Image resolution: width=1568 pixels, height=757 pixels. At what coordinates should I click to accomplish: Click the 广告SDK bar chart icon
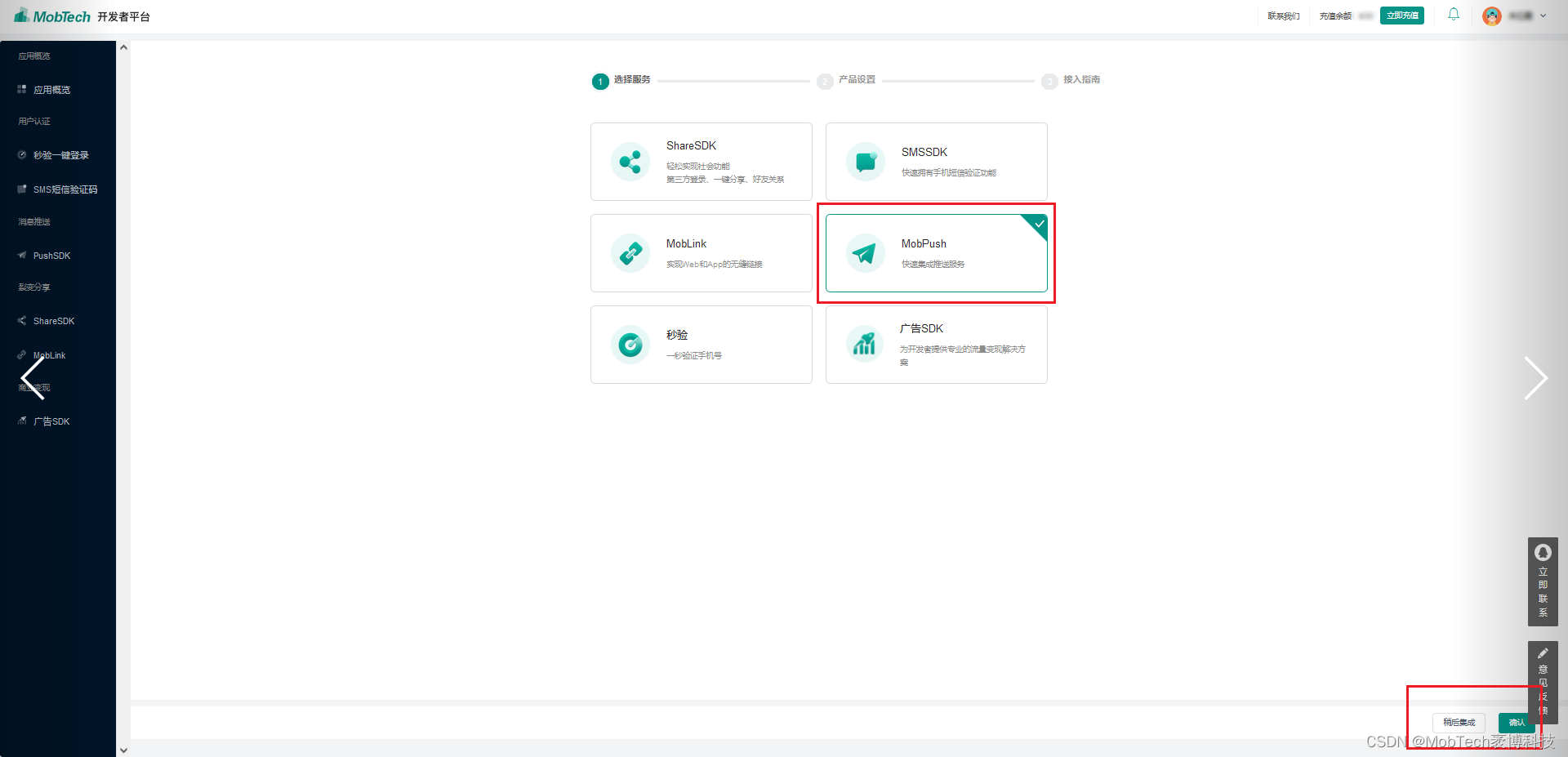(866, 345)
